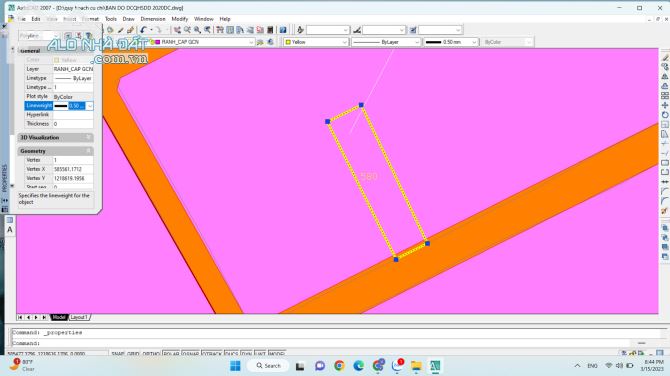Toggle DUCS in status bar
The width and height of the screenshot is (670, 376).
[231, 354]
